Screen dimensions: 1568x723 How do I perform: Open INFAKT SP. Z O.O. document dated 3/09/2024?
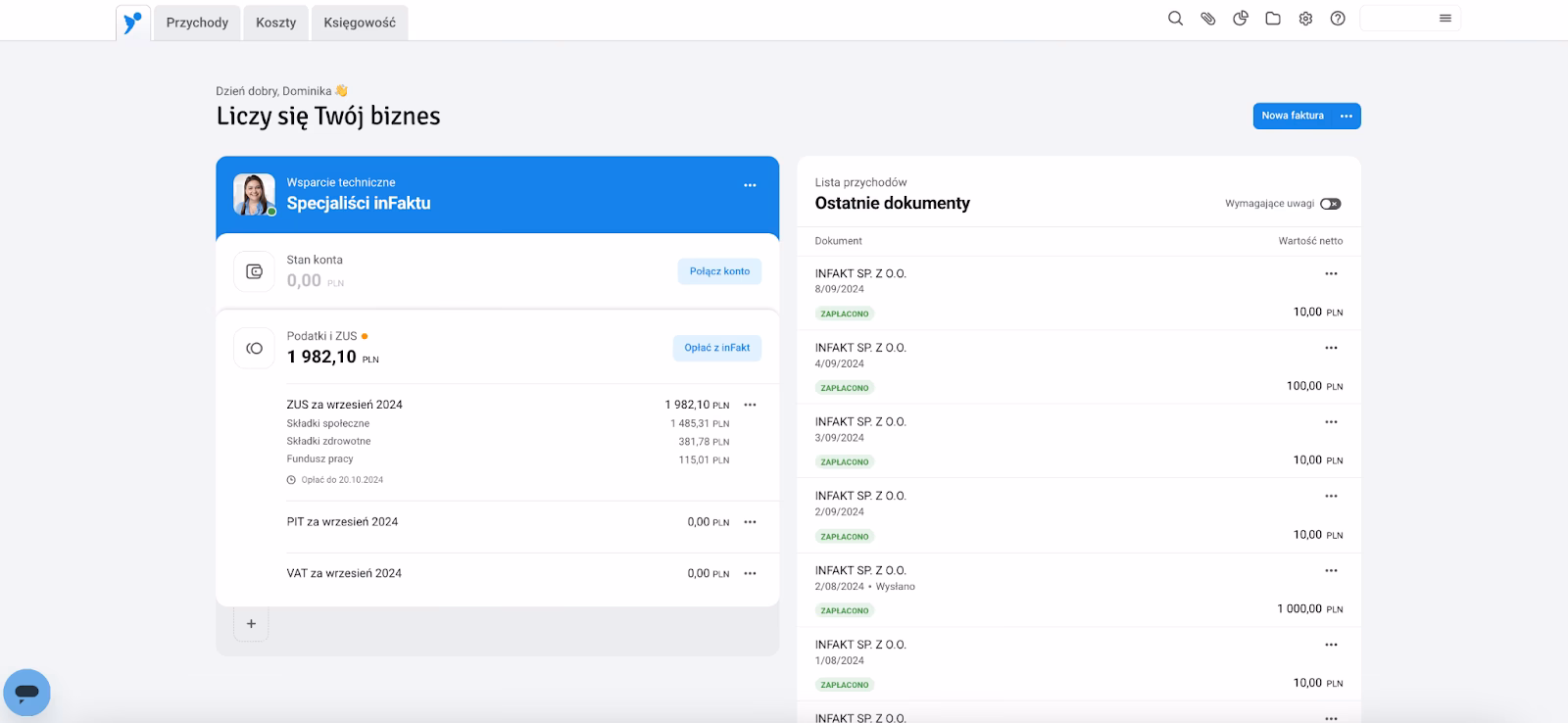860,422
